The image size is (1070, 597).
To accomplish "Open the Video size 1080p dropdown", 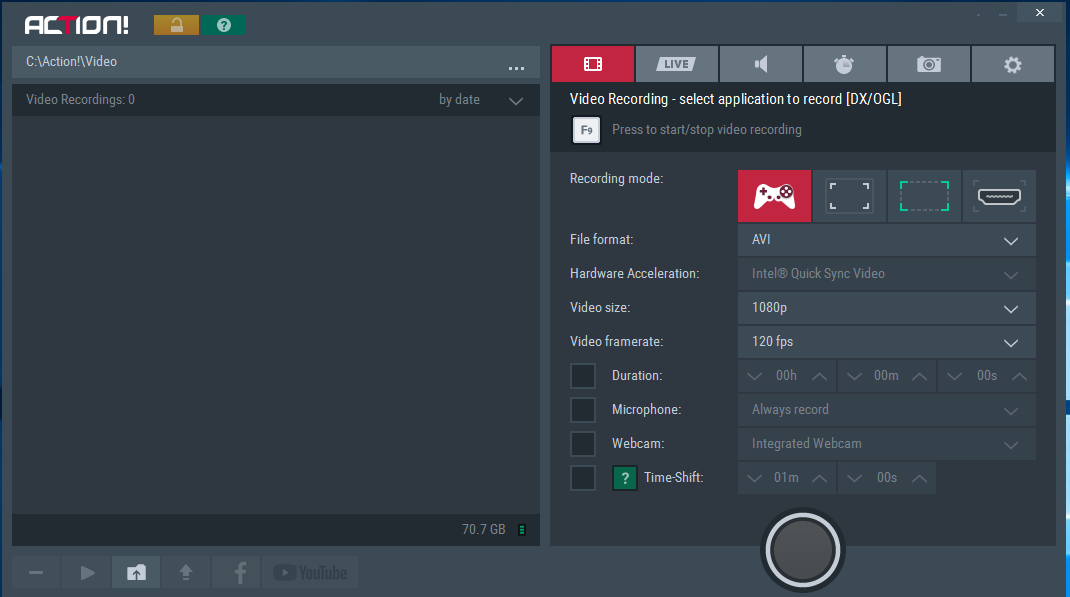I will pyautogui.click(x=886, y=309).
